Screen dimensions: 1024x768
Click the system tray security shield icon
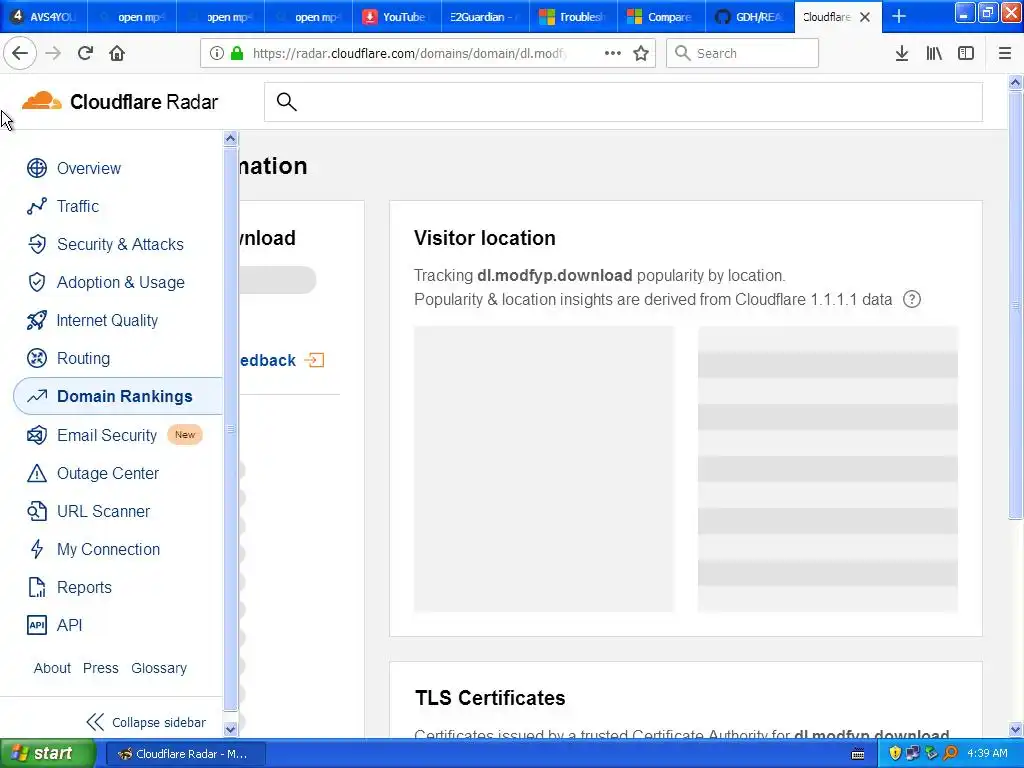(x=895, y=754)
